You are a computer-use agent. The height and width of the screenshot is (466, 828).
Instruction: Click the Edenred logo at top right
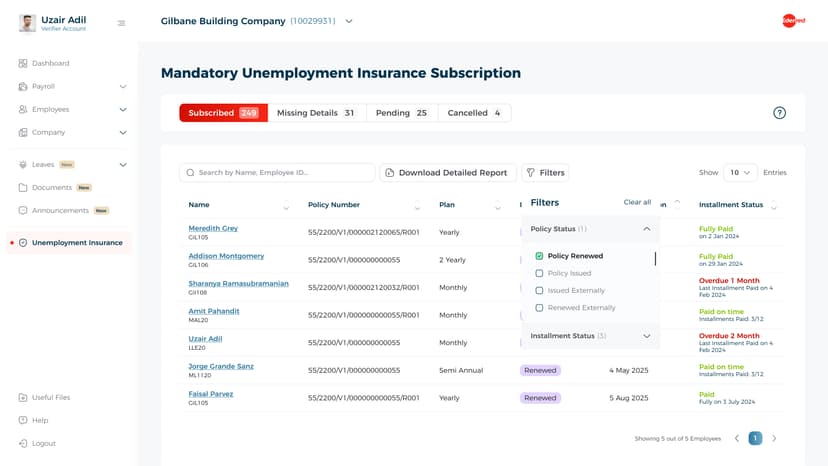[793, 21]
